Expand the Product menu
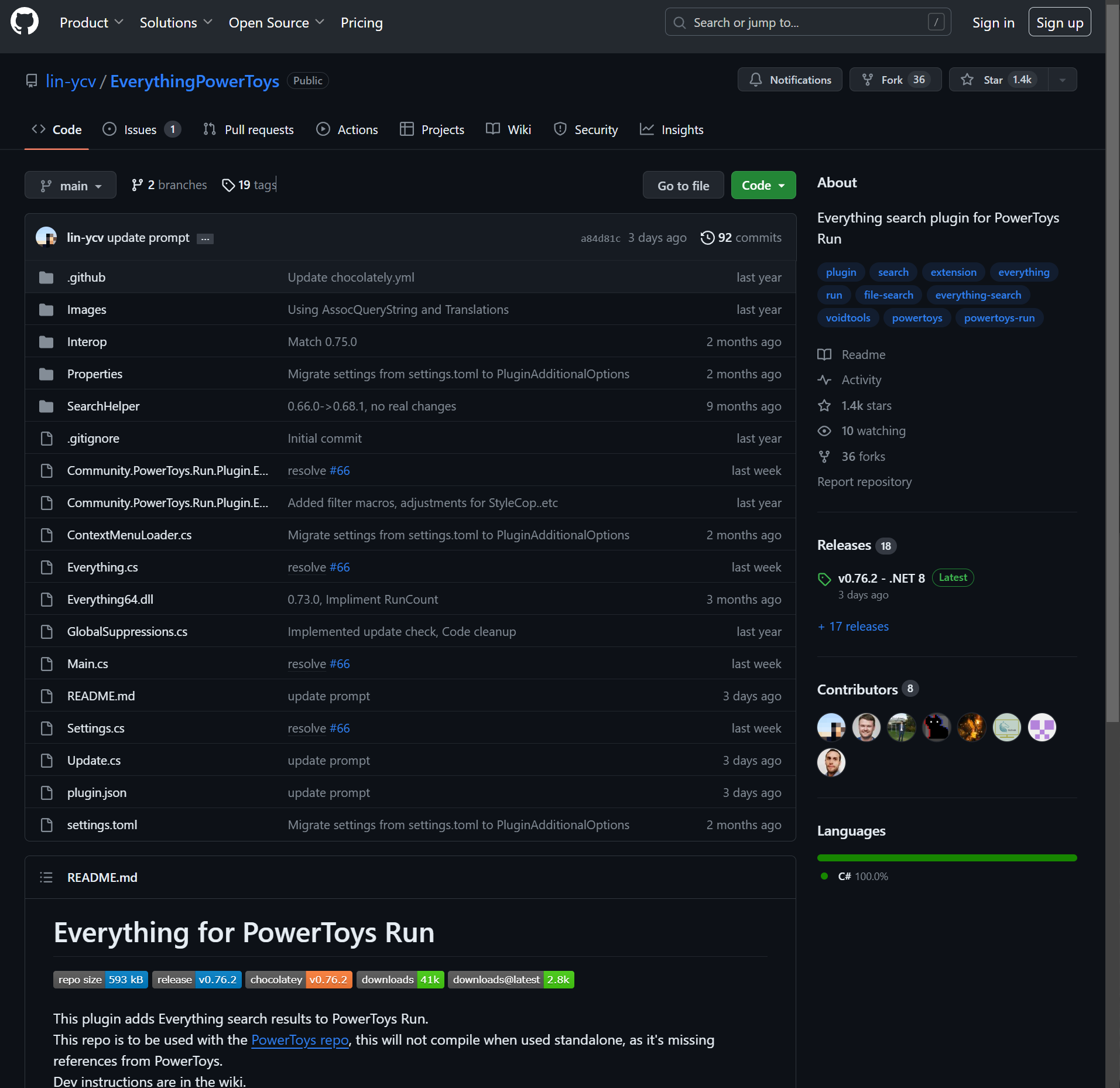Screen dimensions: 1120x1088 tap(91, 23)
